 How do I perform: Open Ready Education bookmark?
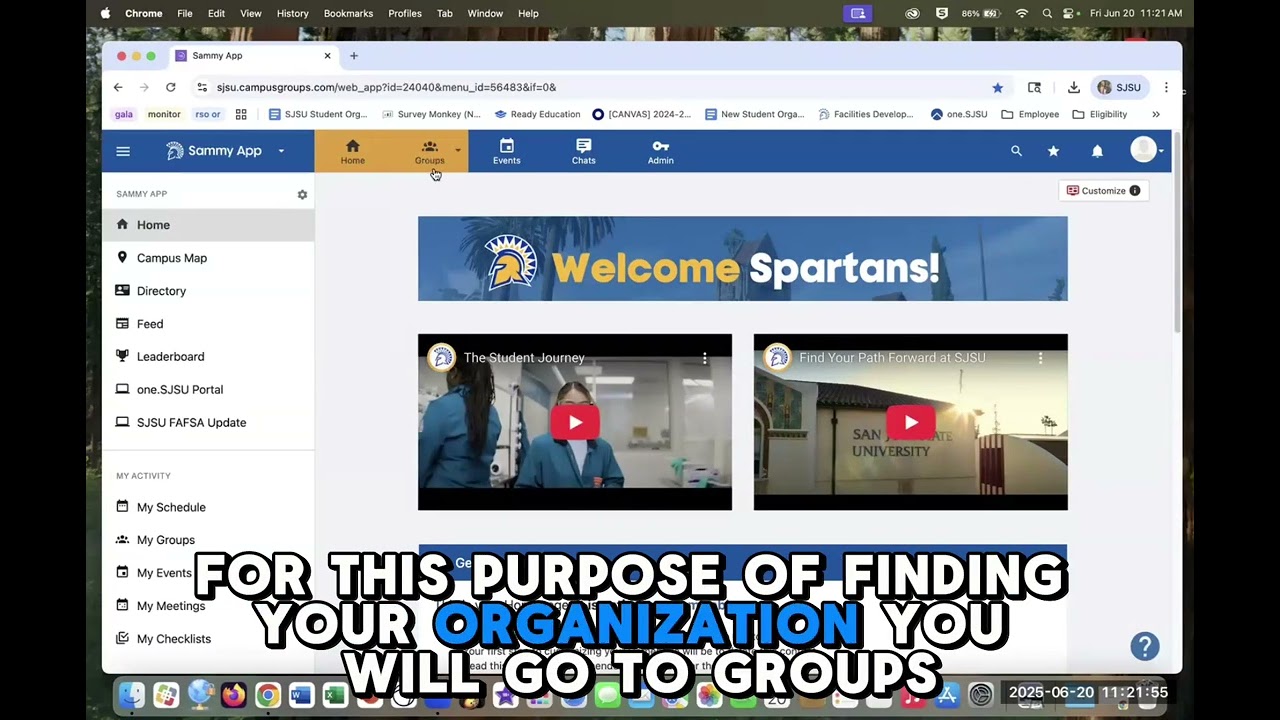[537, 114]
